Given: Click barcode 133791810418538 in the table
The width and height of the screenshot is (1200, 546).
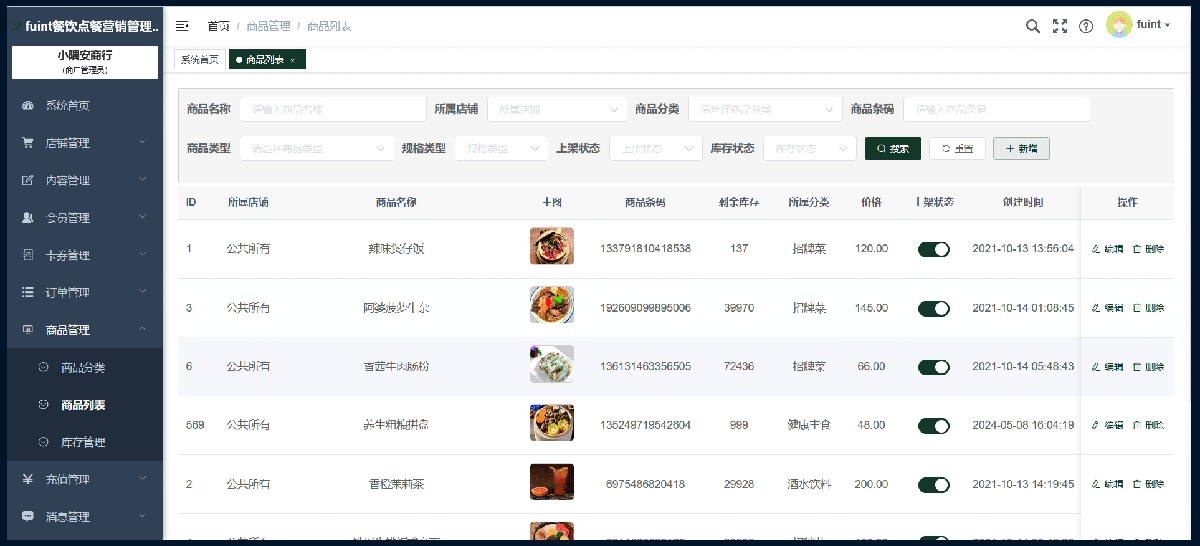Looking at the screenshot, I should tap(645, 248).
